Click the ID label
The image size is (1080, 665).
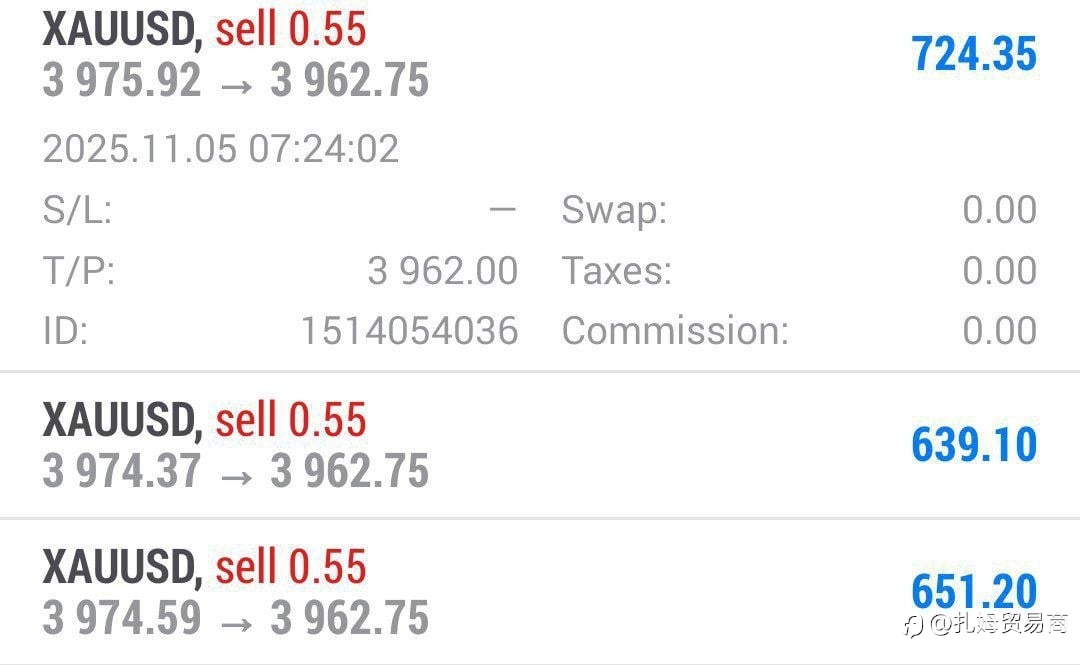[65, 331]
